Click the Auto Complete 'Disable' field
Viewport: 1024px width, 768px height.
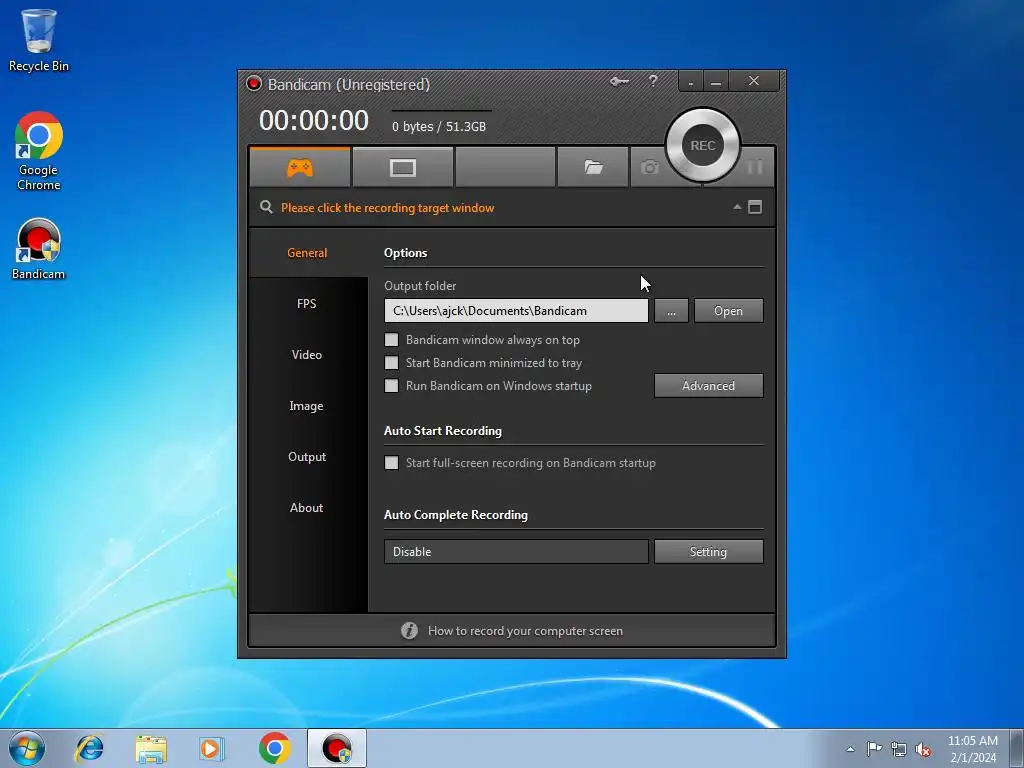coord(516,551)
